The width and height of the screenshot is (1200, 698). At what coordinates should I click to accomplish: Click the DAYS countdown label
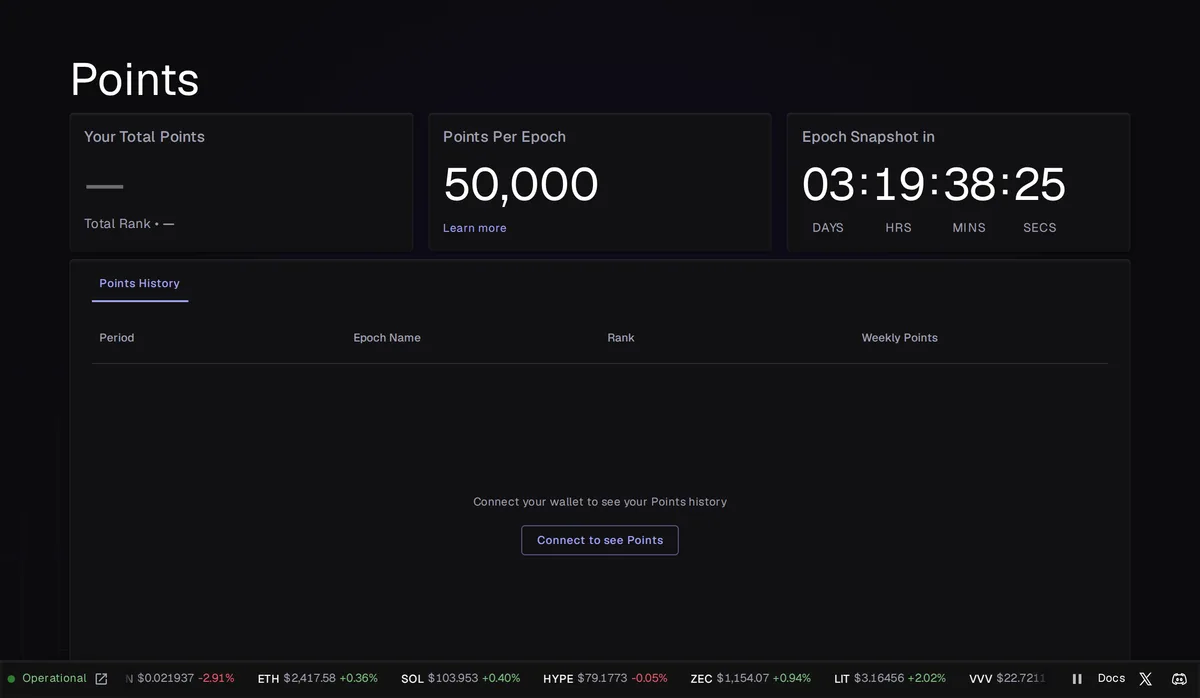click(828, 228)
